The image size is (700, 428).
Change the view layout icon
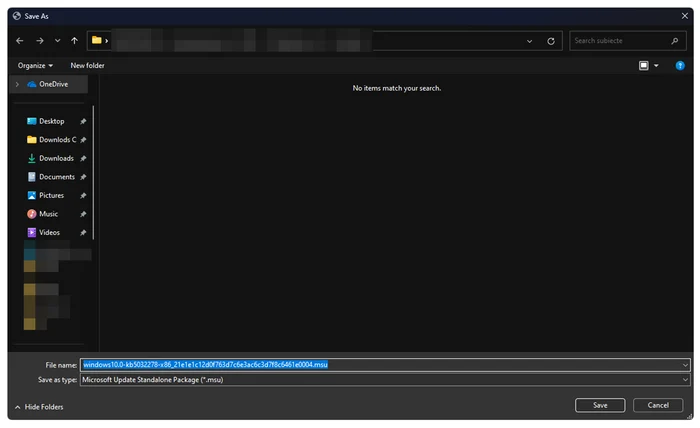pos(643,66)
